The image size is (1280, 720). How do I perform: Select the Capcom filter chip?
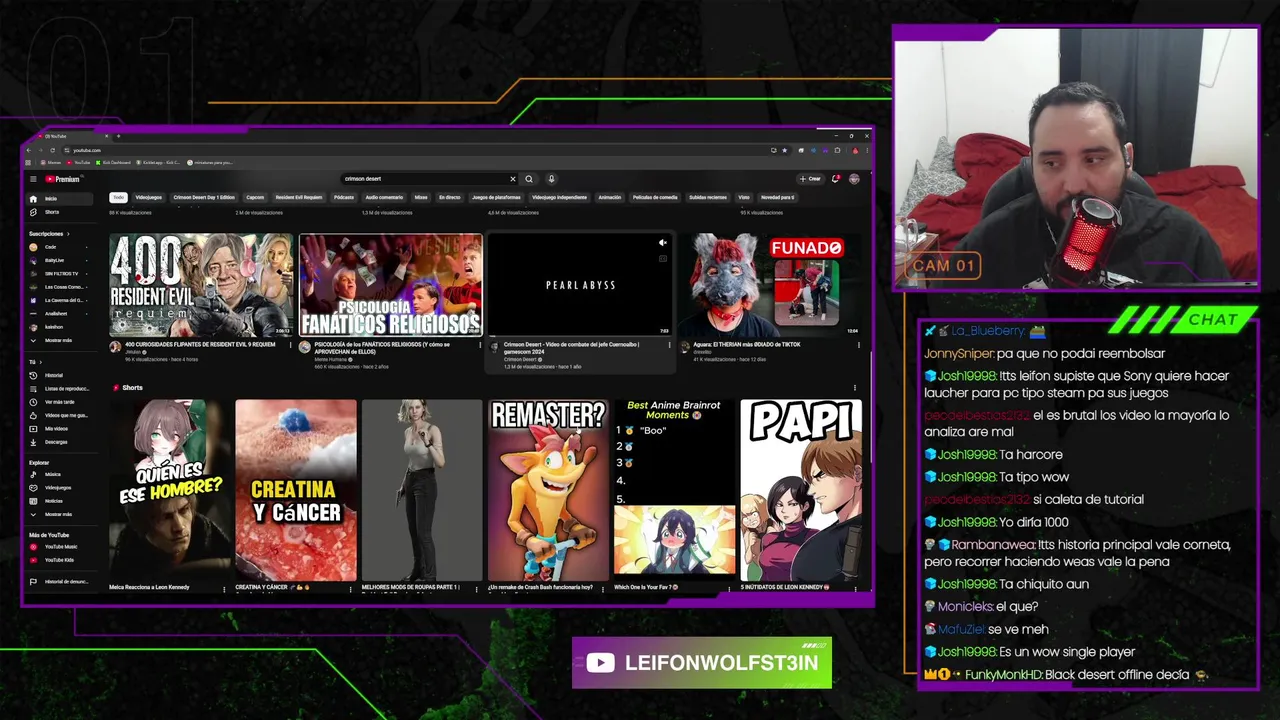(255, 197)
